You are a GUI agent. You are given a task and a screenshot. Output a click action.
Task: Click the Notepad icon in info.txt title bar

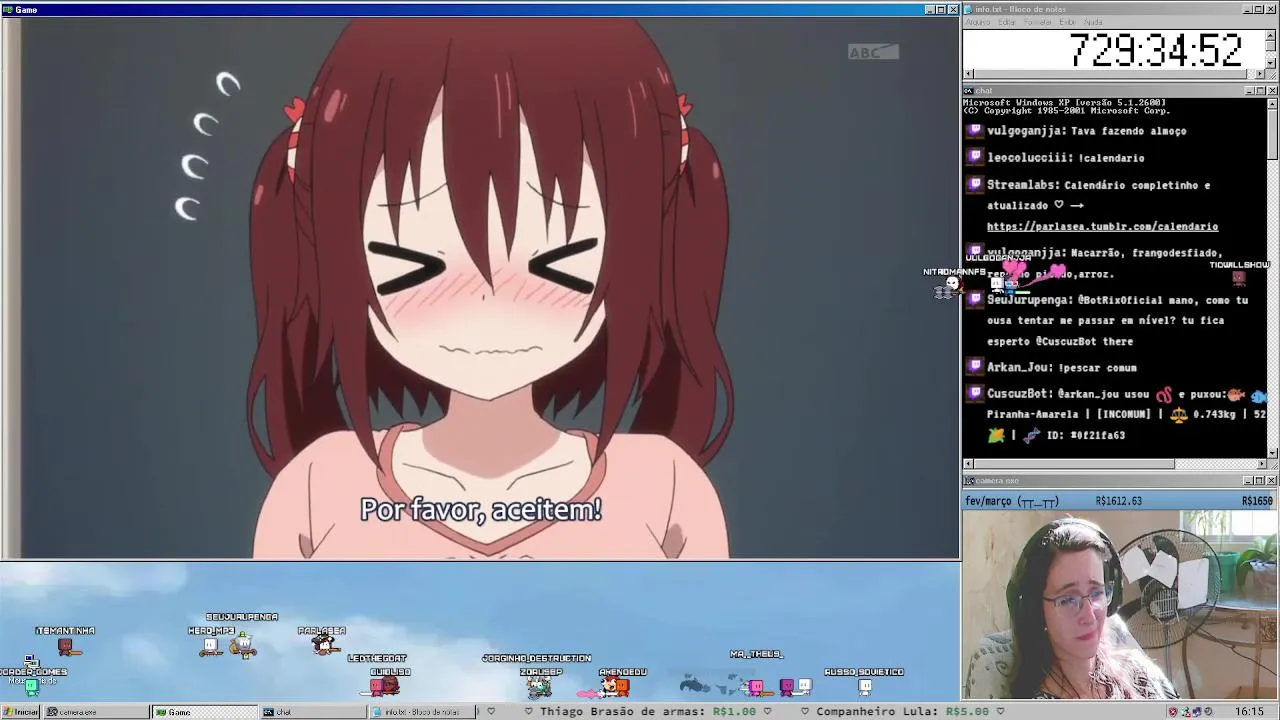pos(969,9)
